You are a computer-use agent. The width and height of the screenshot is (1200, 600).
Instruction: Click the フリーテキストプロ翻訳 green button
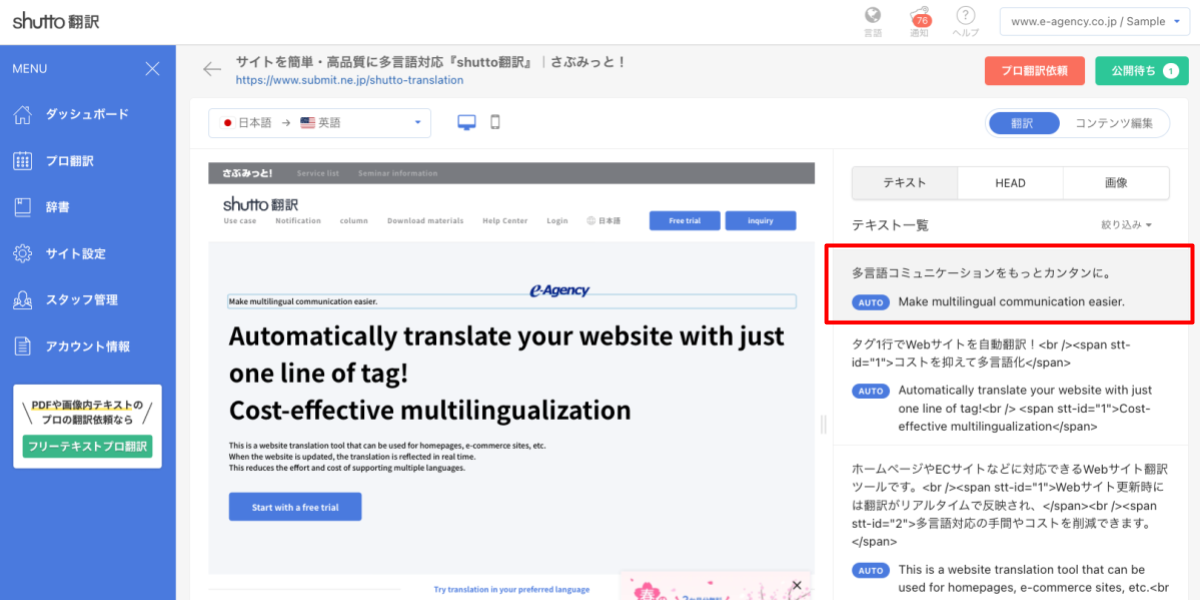tap(87, 446)
